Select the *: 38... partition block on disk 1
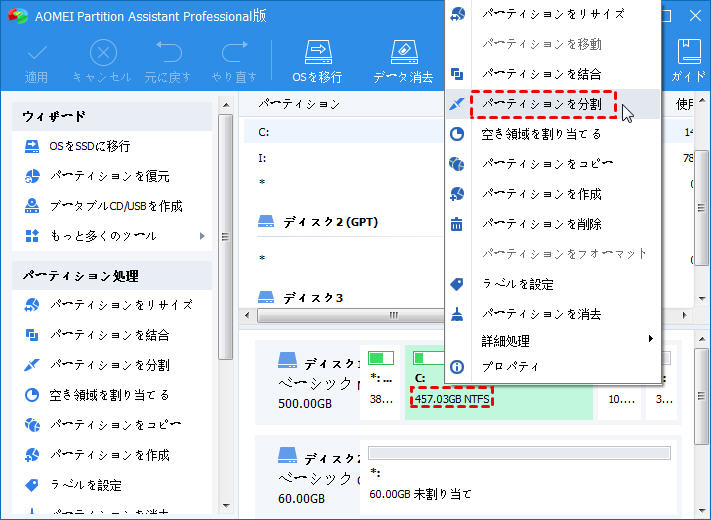This screenshot has height=520, width=711. pyautogui.click(x=380, y=383)
